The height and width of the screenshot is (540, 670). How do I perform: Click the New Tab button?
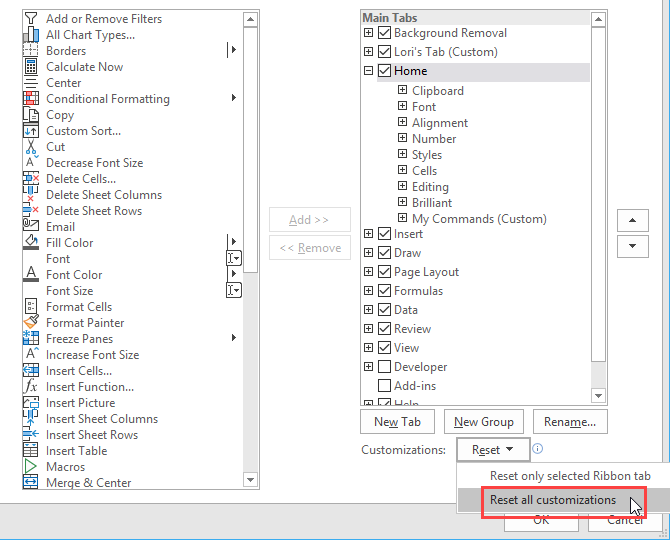coord(397,422)
